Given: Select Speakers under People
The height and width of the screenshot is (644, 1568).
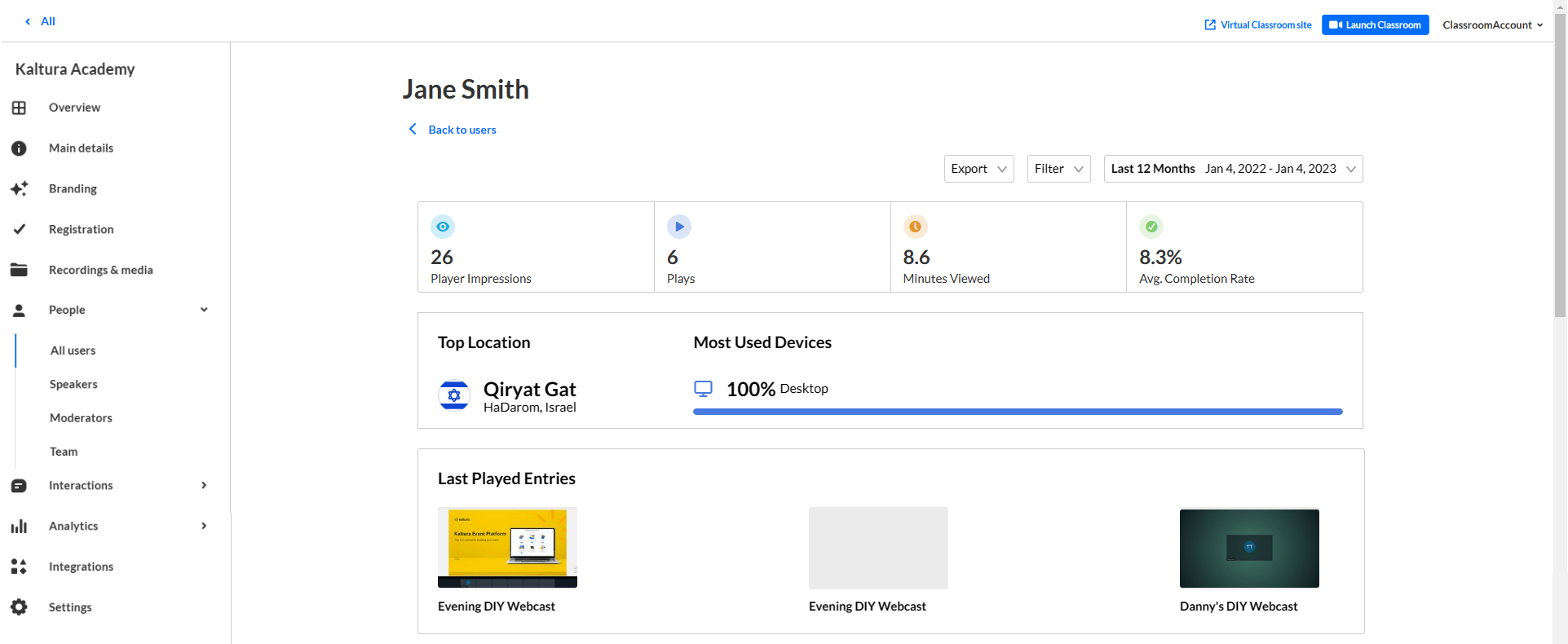Looking at the screenshot, I should [73, 384].
